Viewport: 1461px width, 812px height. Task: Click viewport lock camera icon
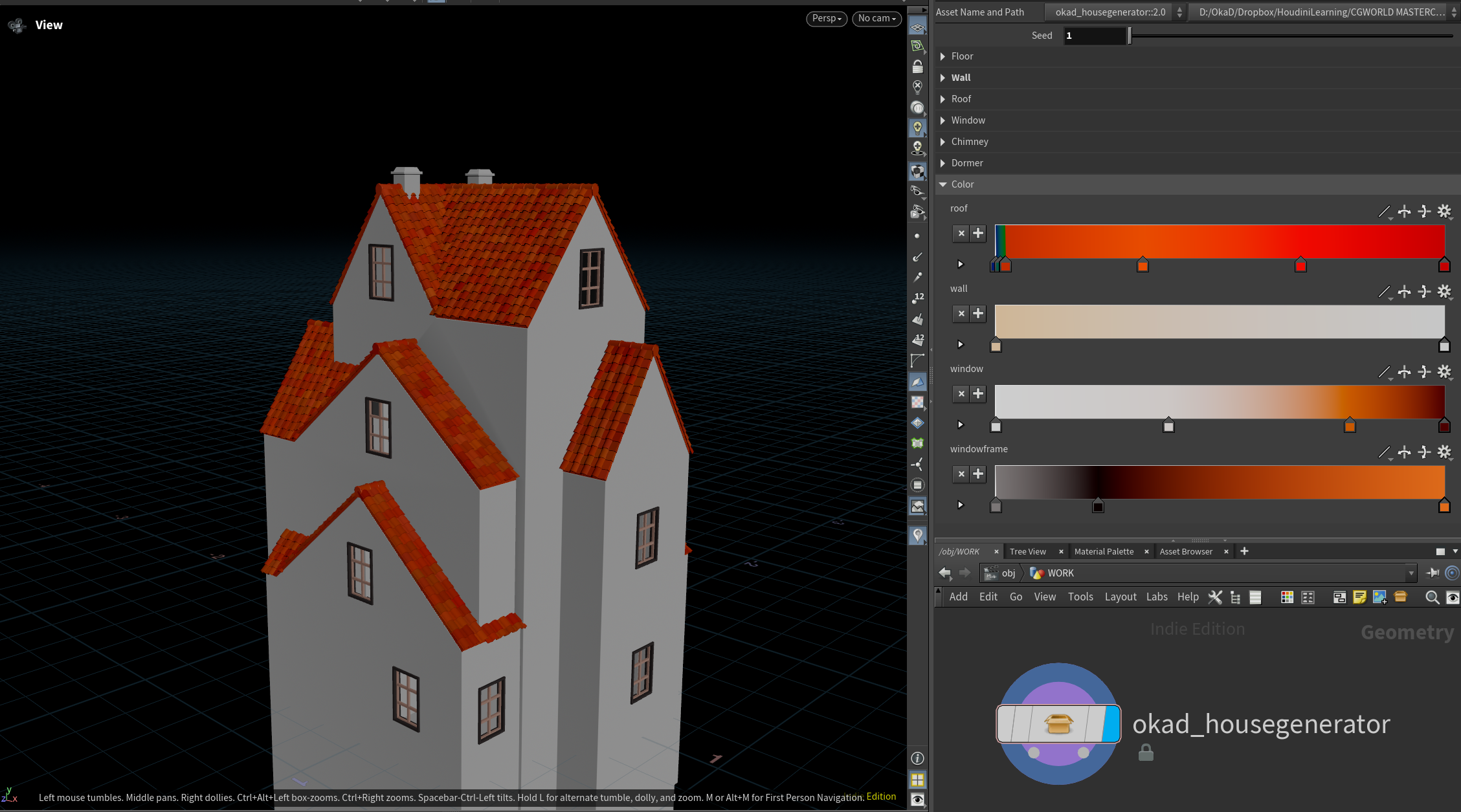click(917, 67)
